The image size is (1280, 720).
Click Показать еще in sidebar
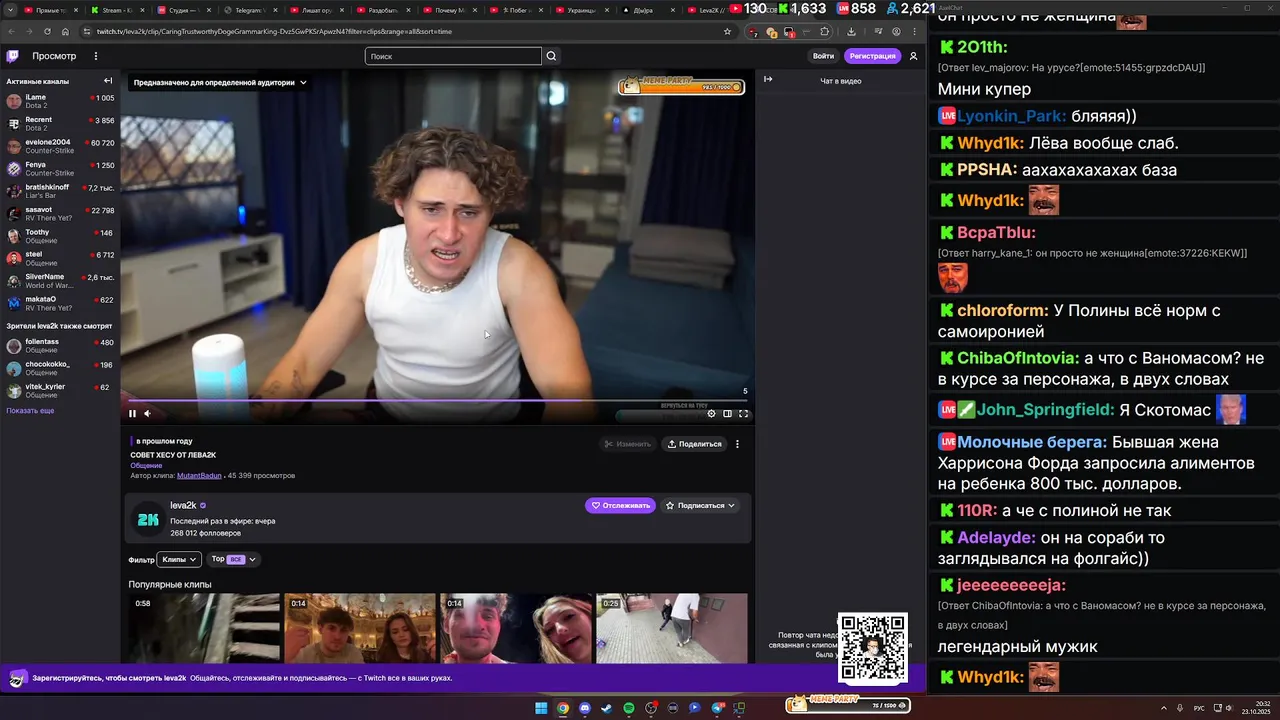click(x=30, y=411)
